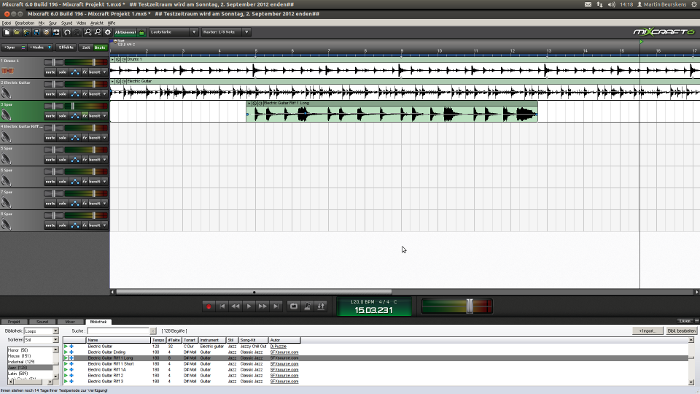Toggle fx on selected track 3
Screen dimensions: 700x394
pyautogui.click(x=84, y=116)
